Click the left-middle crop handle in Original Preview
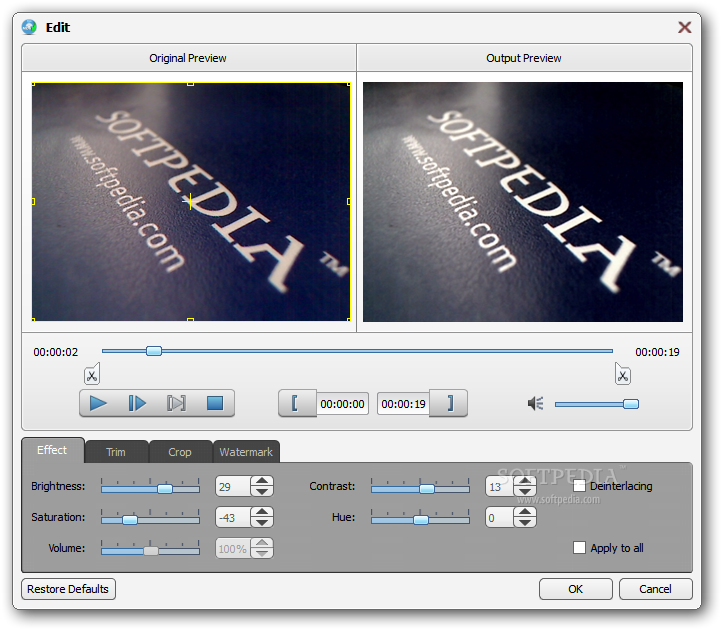Viewport: 722px width, 630px height. (x=33, y=202)
